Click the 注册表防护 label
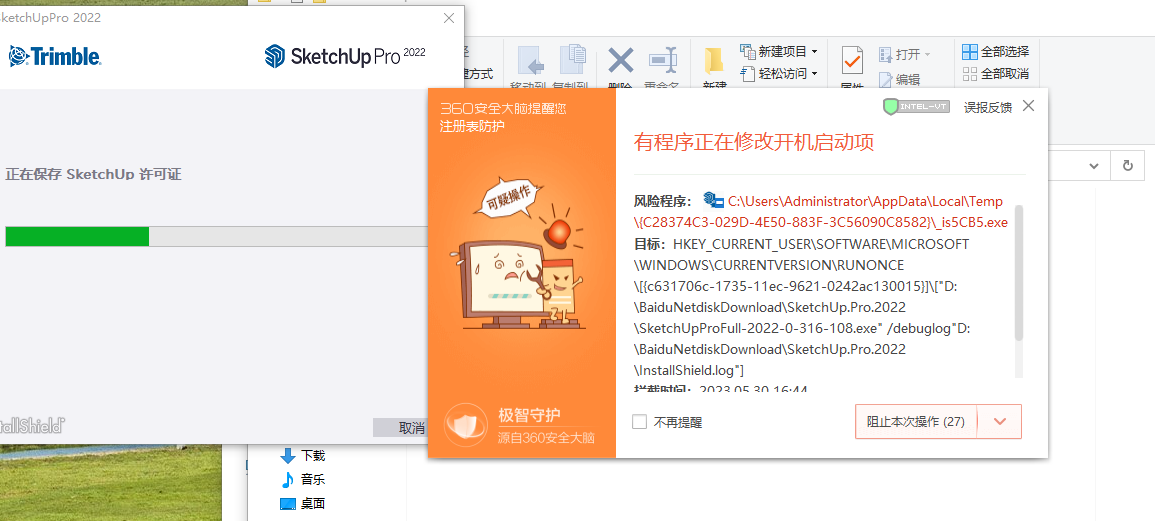Viewport: 1155px width, 521px height. 472,126
